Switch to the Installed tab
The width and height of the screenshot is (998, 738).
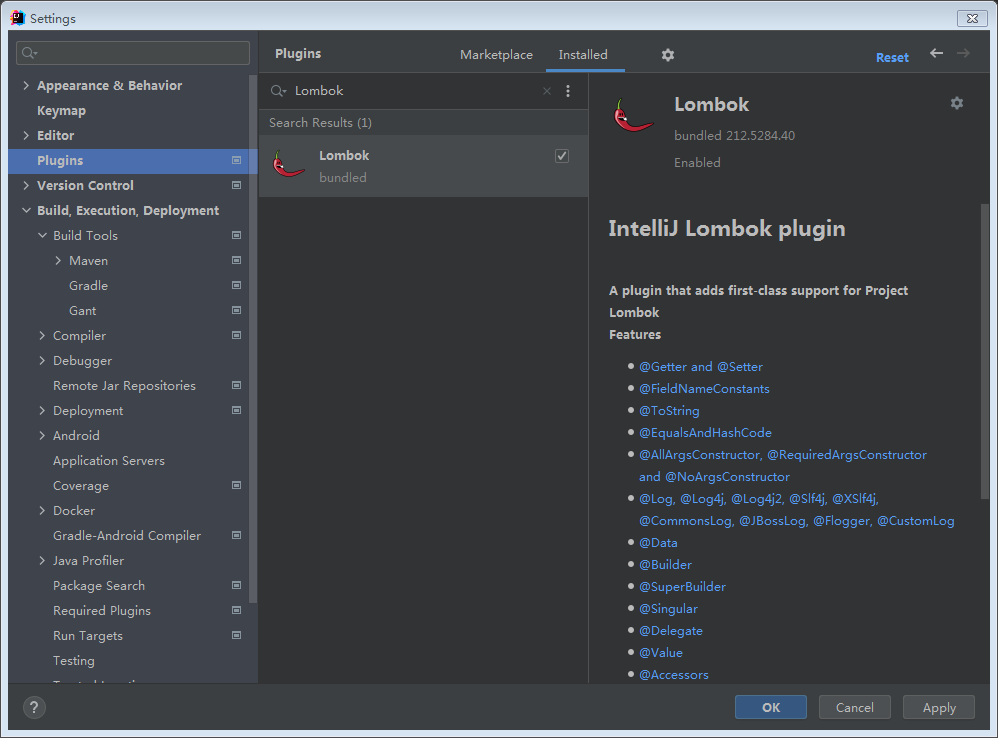[x=583, y=55]
